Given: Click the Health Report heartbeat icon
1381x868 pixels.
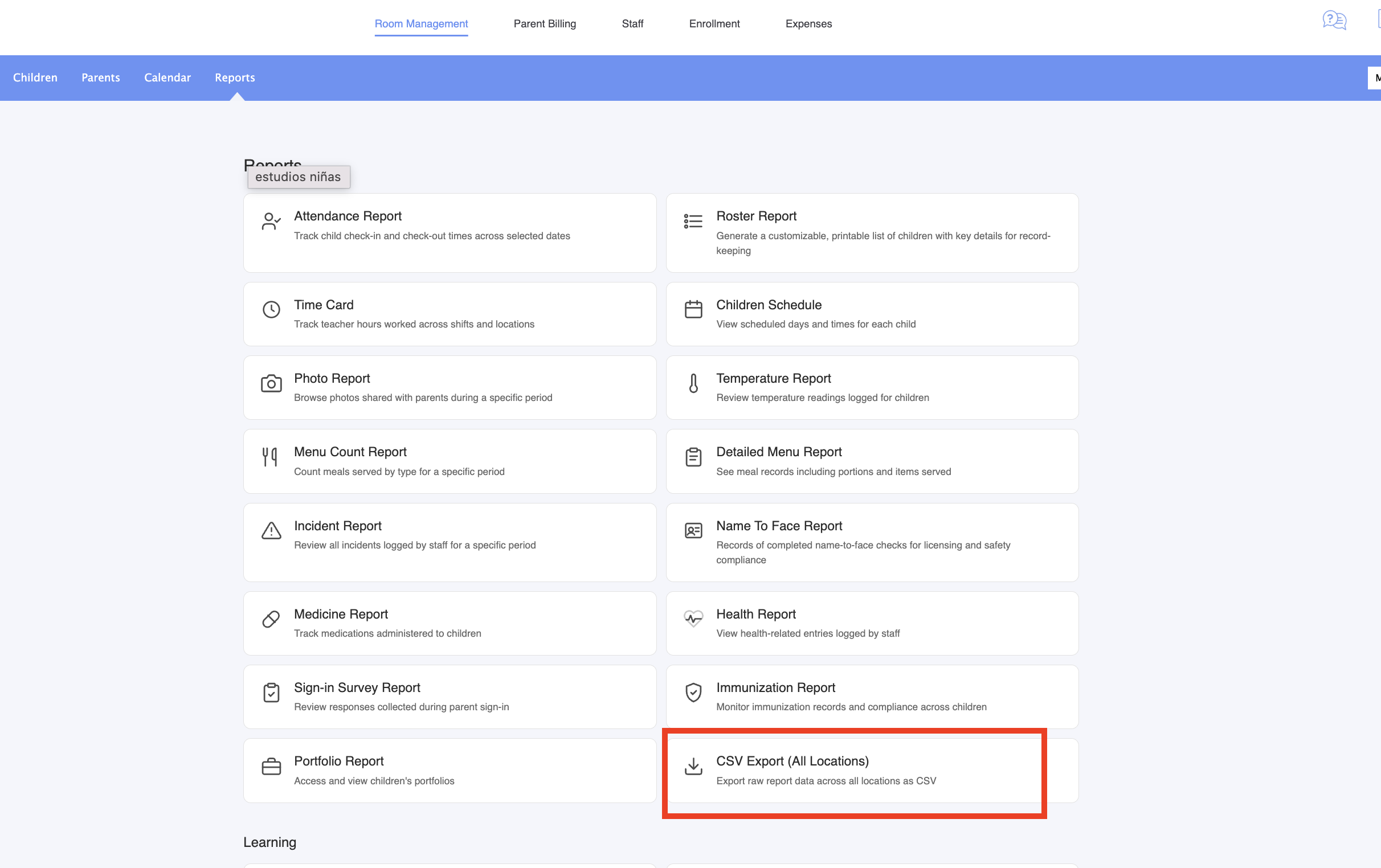Looking at the screenshot, I should pyautogui.click(x=693, y=619).
